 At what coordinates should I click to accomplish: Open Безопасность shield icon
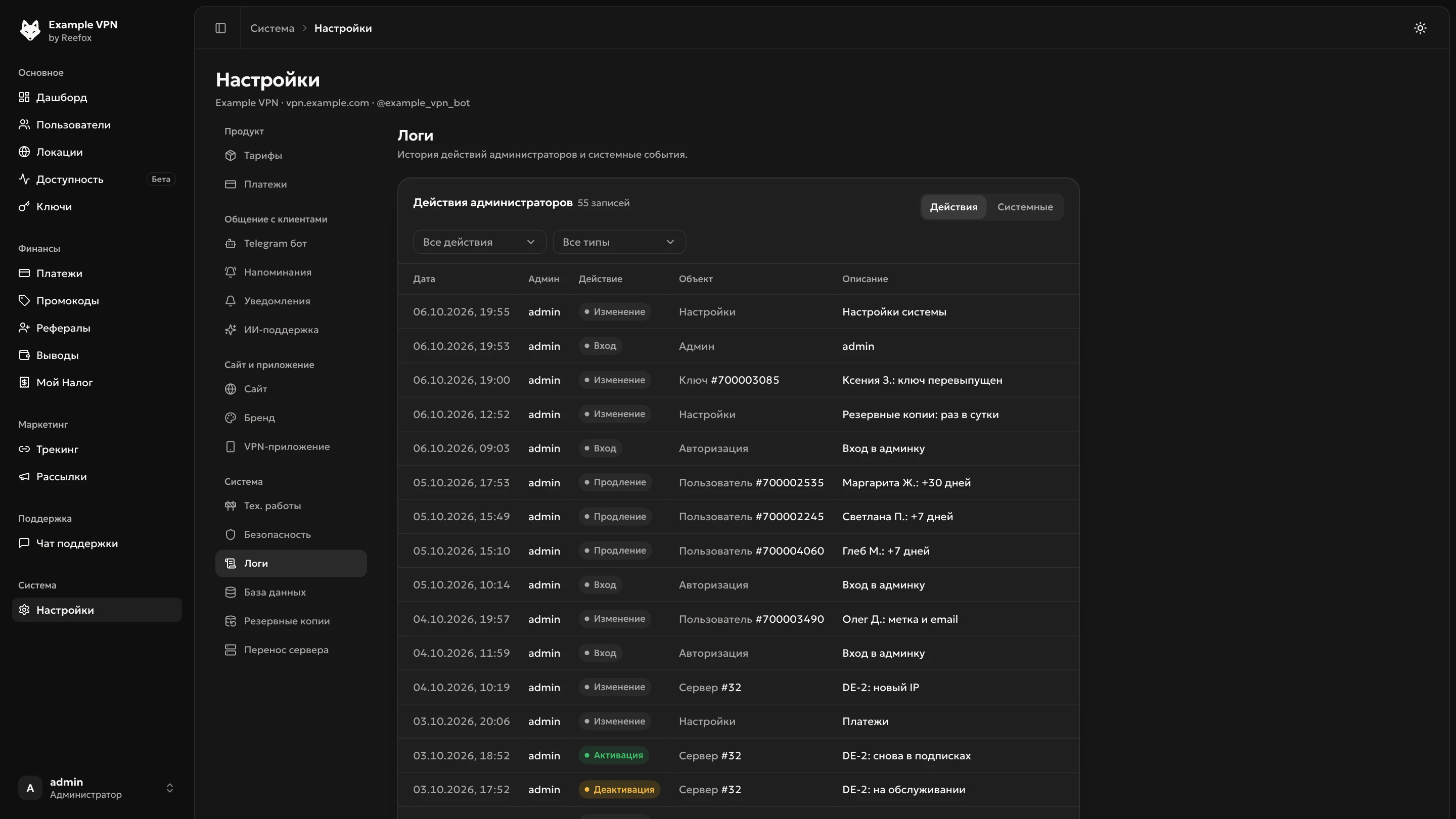(x=230, y=535)
